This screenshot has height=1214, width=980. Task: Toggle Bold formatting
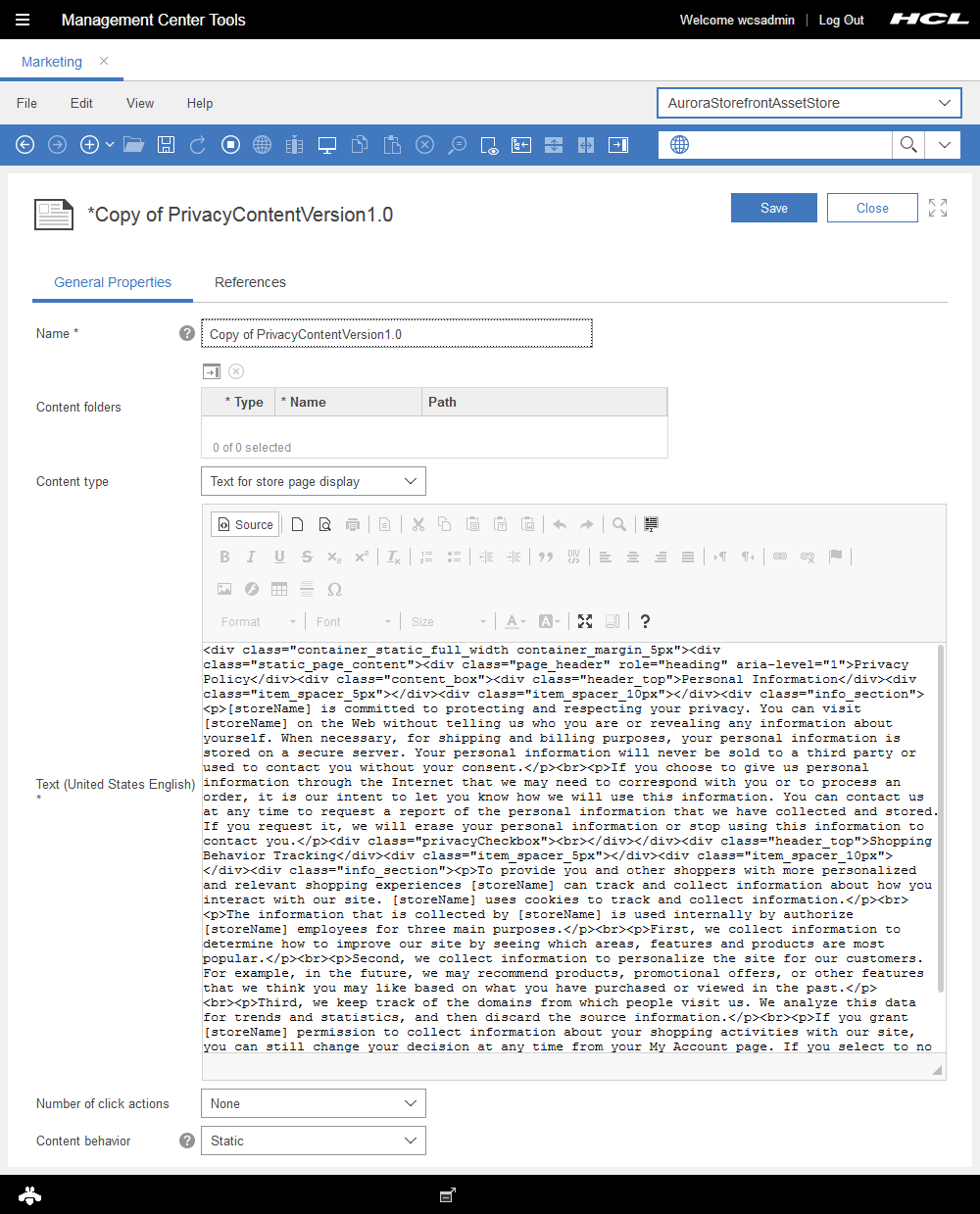(x=224, y=556)
